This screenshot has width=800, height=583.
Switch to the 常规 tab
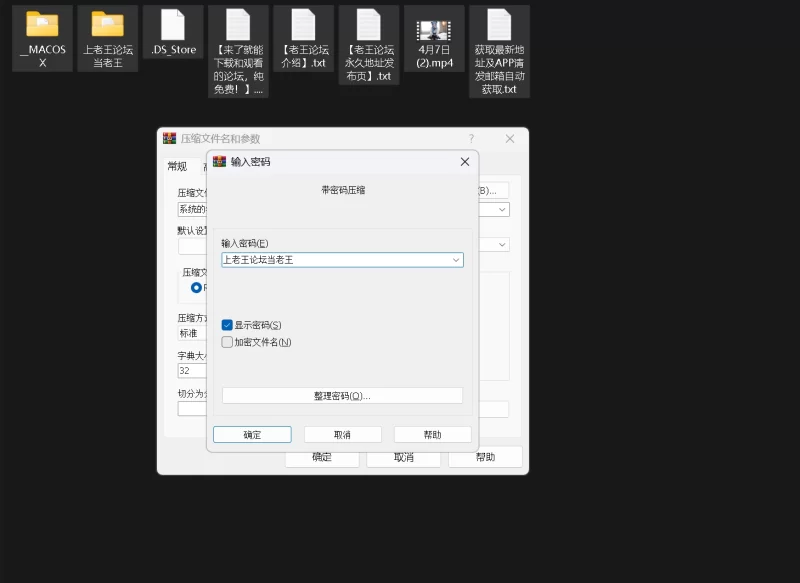tap(177, 167)
